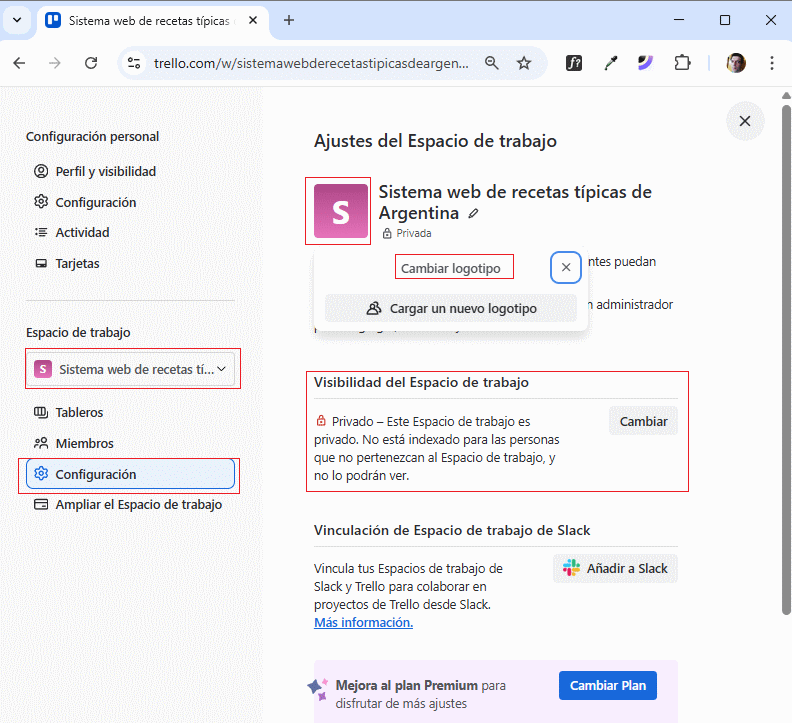Close the Cambiar logotipo popup

[x=566, y=268]
